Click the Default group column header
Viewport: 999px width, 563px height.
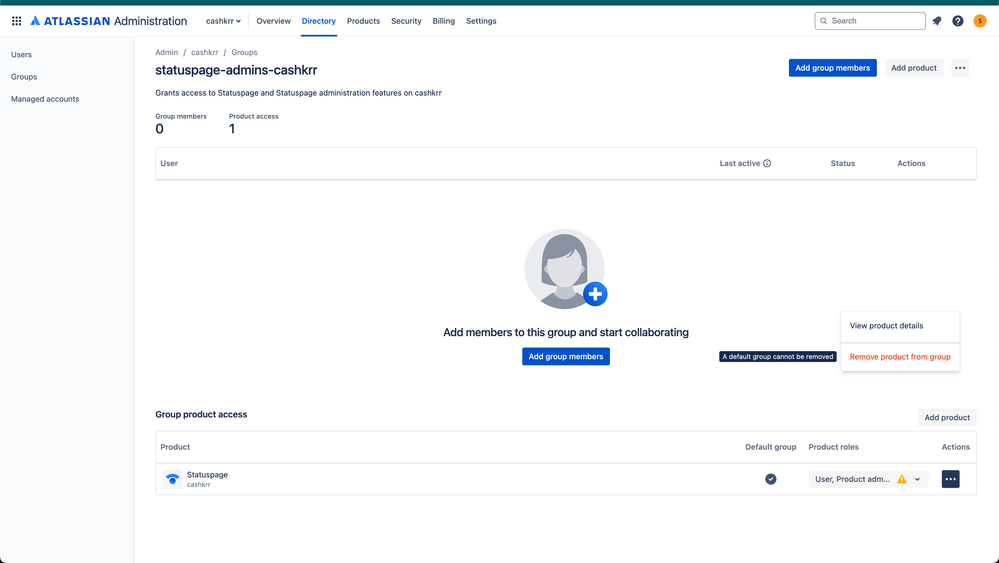click(x=771, y=447)
